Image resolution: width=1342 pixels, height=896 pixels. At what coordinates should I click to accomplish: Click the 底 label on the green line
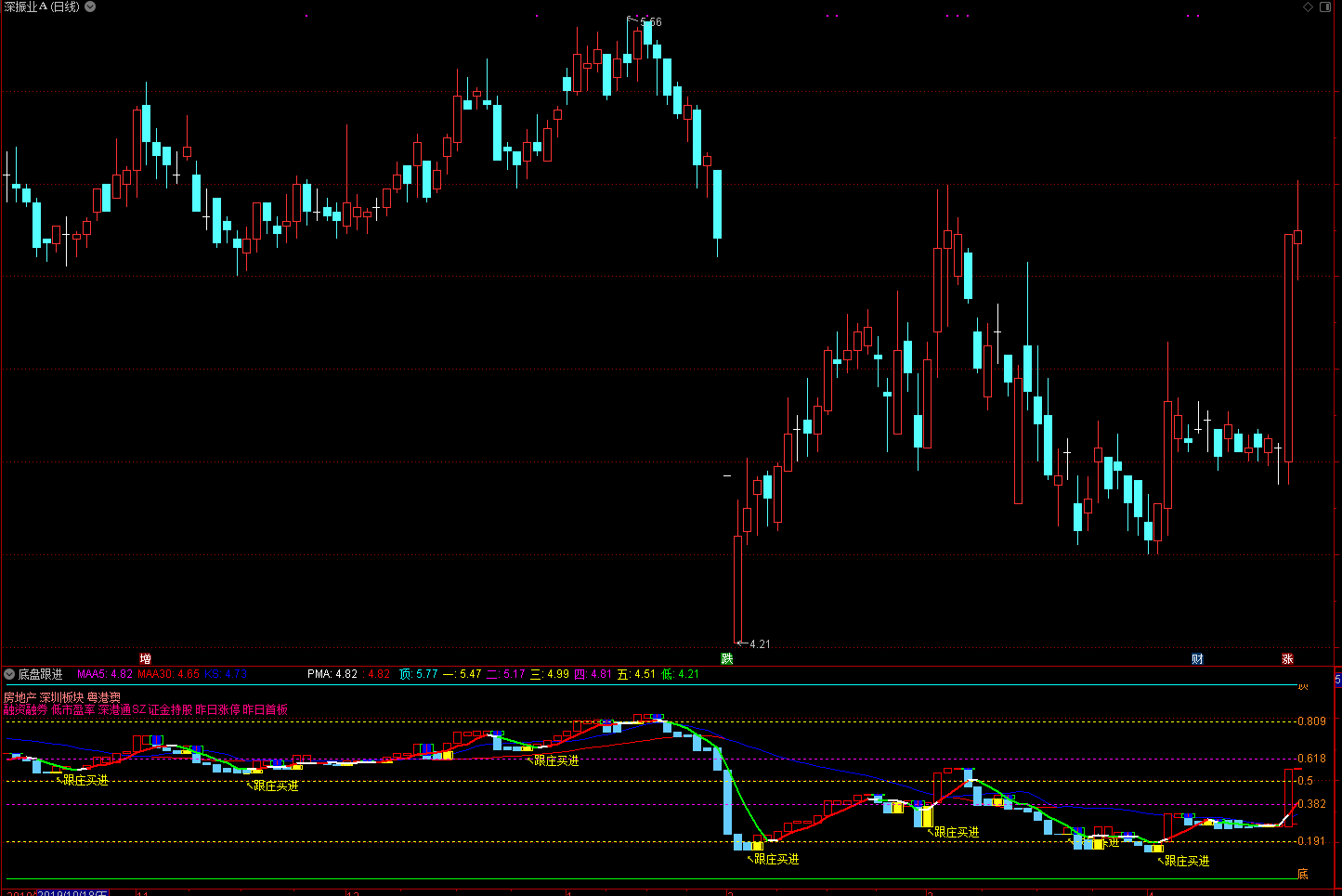[x=1303, y=875]
